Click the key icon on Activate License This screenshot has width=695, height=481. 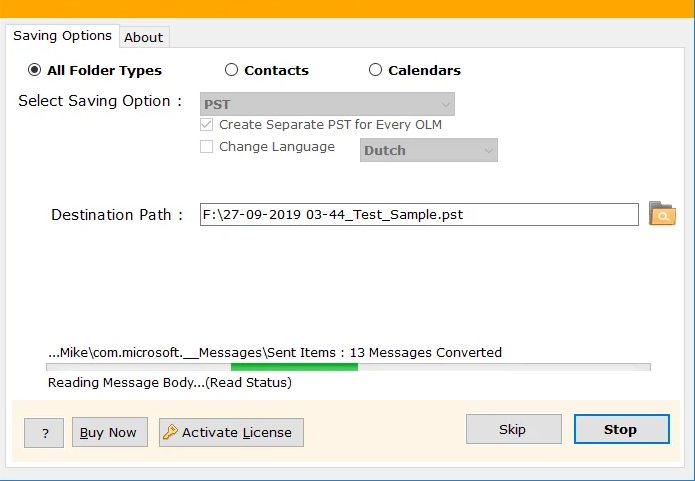pos(170,432)
